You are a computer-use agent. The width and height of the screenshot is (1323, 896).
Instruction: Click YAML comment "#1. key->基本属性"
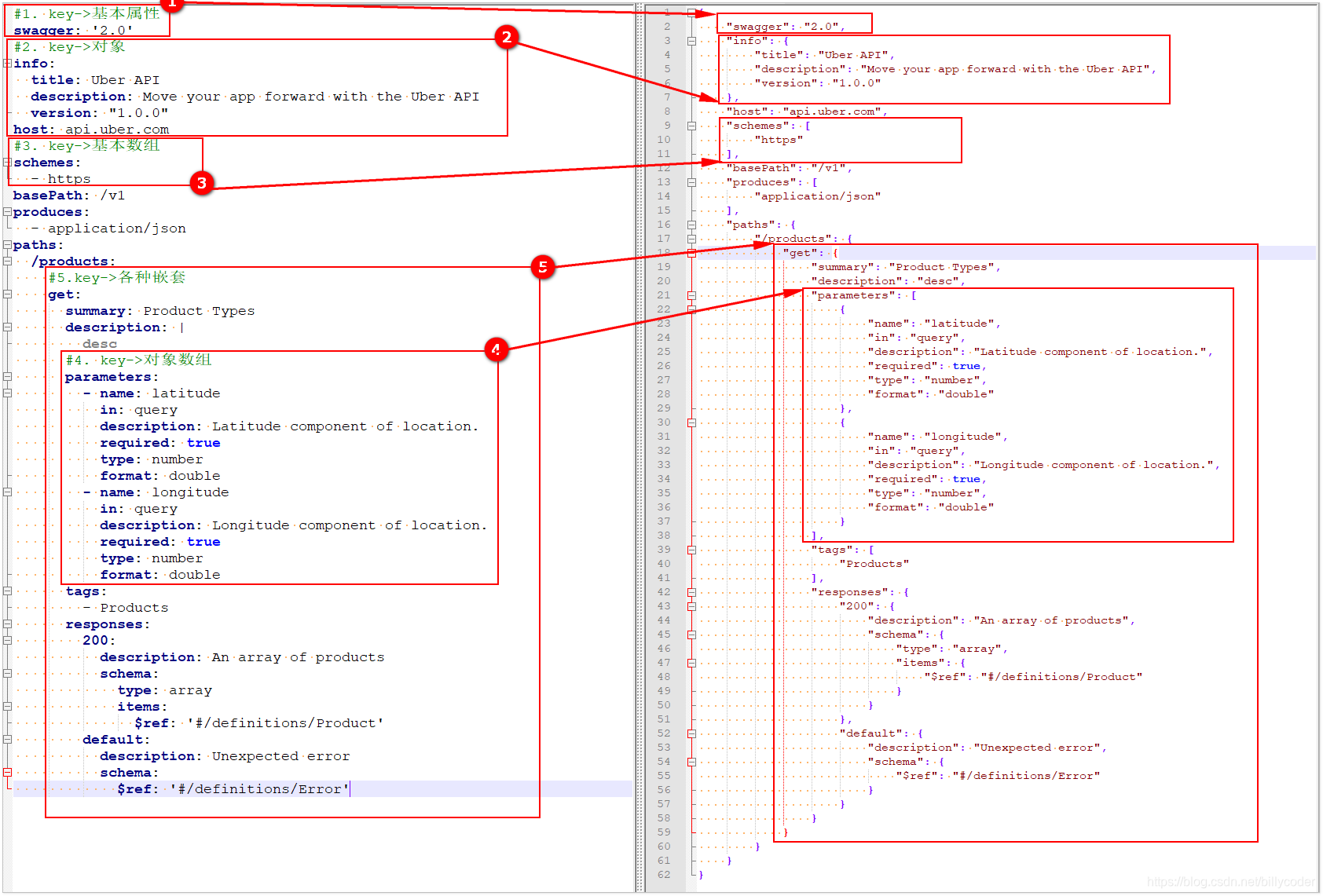(x=86, y=13)
